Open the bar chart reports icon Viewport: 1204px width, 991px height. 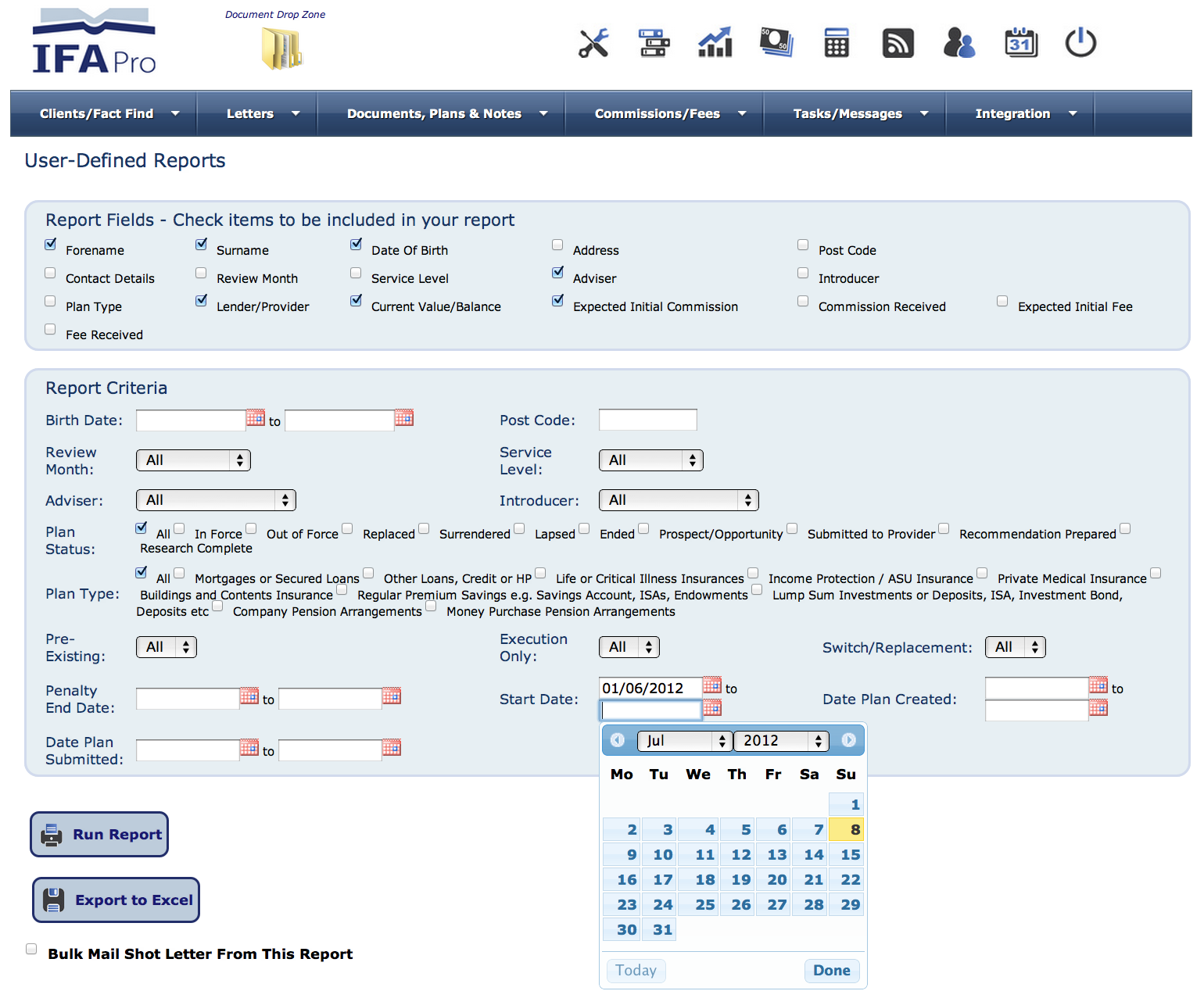tap(715, 43)
